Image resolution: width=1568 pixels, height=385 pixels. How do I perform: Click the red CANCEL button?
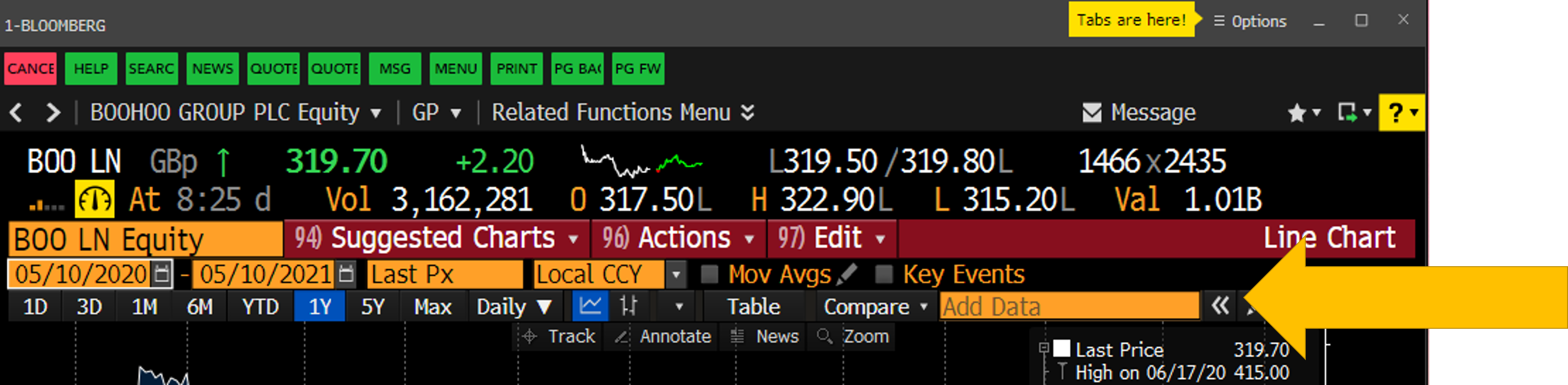(30, 68)
